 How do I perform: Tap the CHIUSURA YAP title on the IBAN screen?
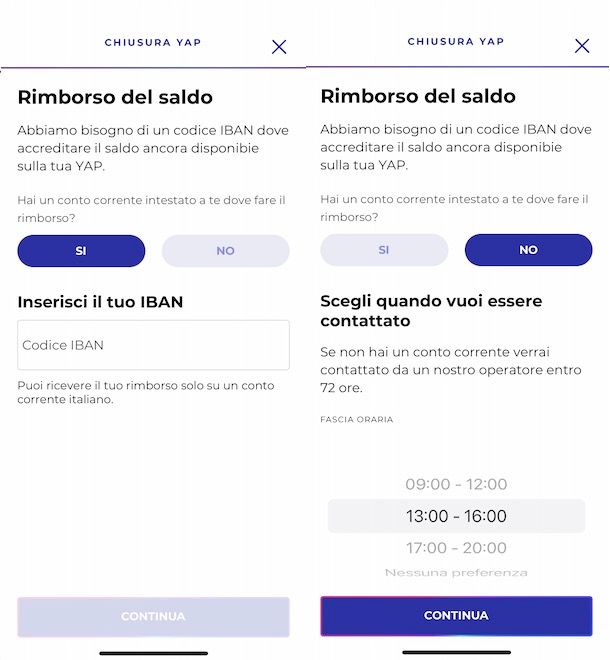point(153,43)
